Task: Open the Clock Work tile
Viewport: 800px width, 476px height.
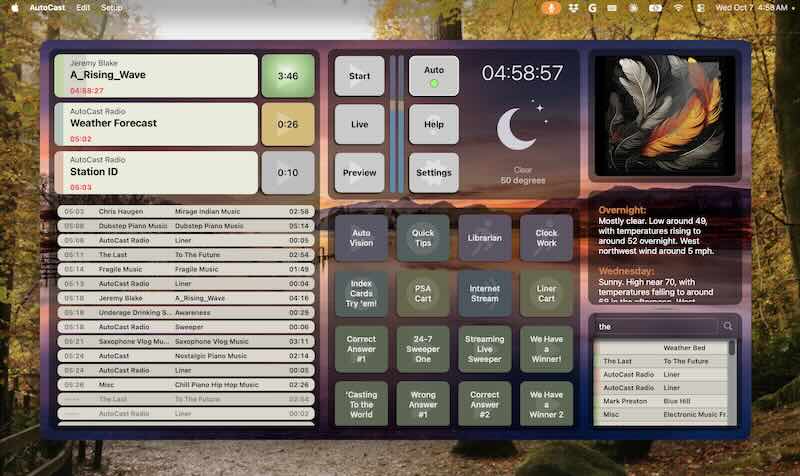Action: tap(546, 238)
